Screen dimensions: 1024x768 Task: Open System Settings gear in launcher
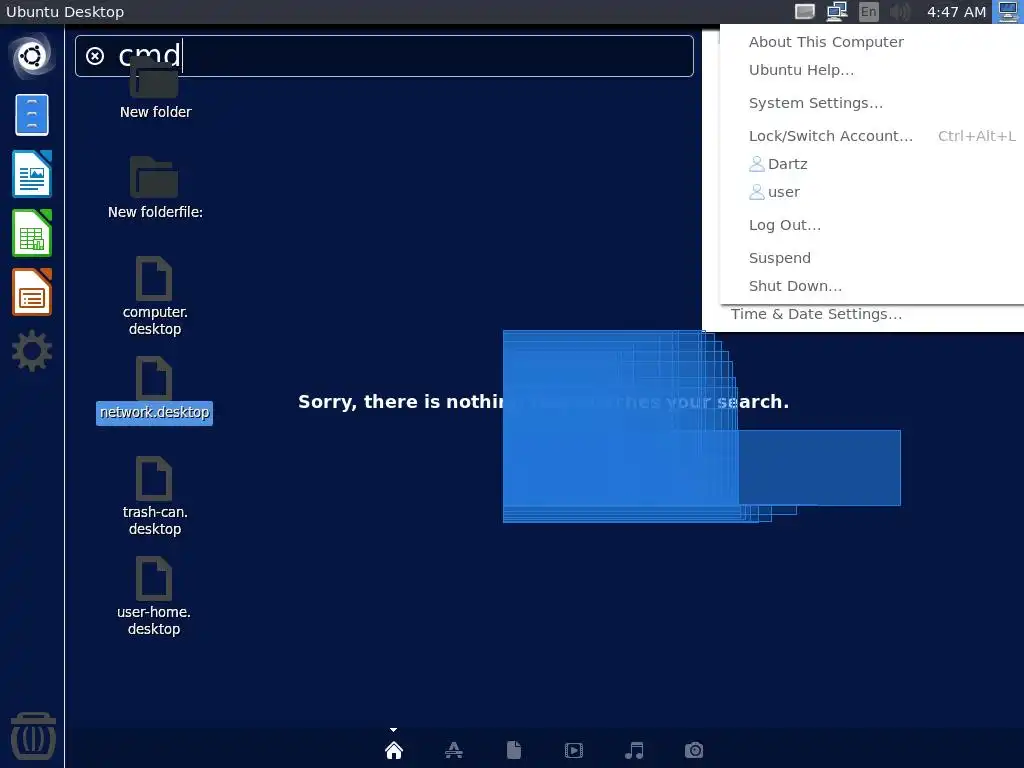click(x=31, y=351)
